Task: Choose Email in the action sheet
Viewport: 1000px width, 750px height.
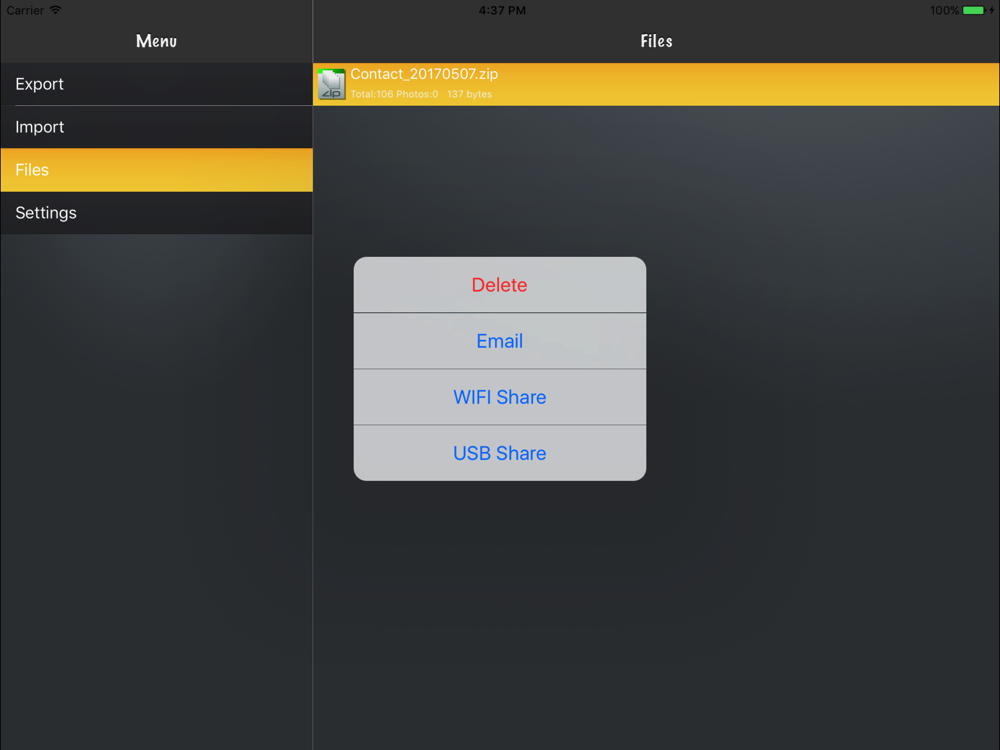Action: [499, 341]
